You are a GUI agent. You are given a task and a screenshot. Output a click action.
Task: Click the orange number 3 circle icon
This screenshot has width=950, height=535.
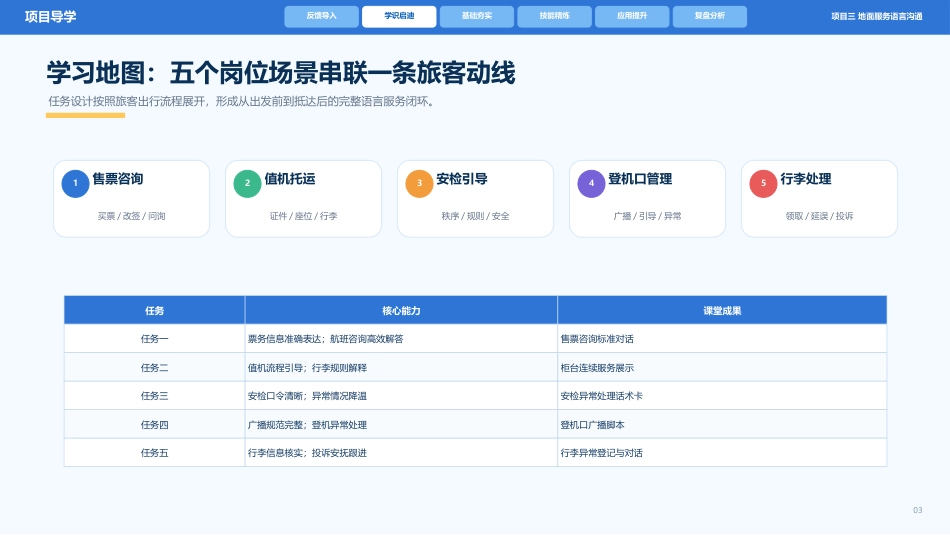pyautogui.click(x=419, y=184)
